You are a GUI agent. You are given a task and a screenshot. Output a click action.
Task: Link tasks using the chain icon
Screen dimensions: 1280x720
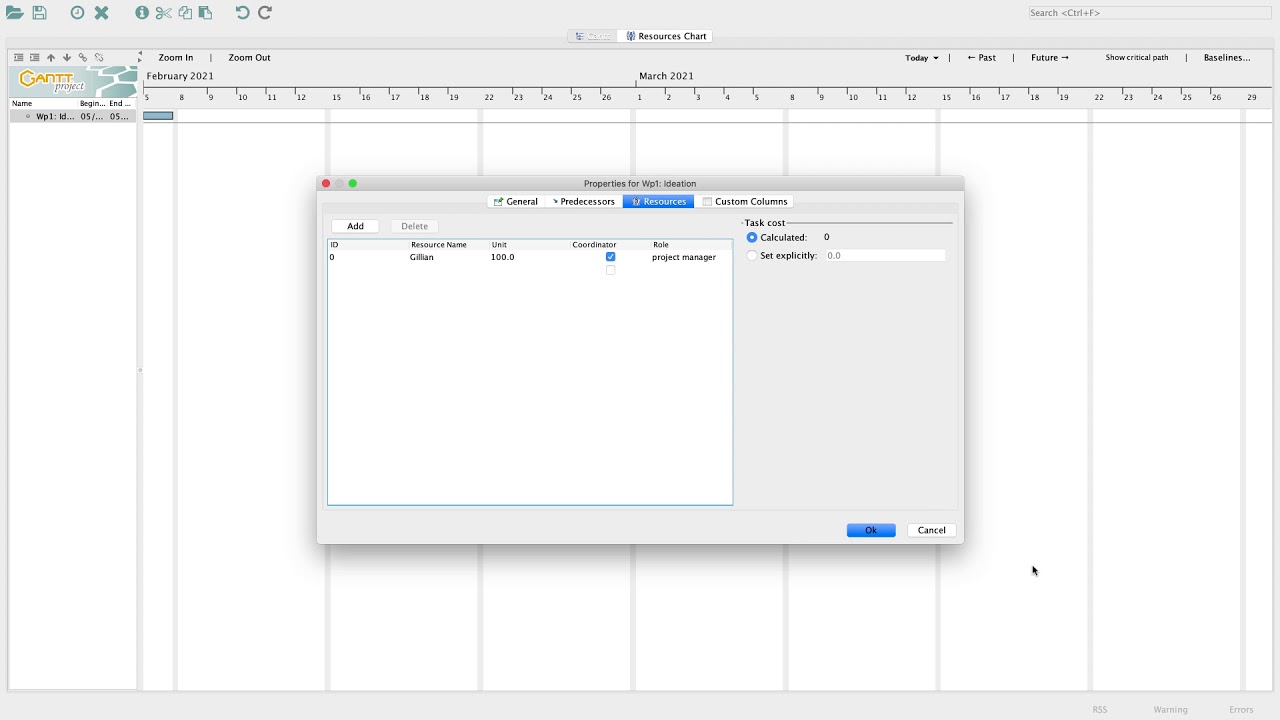pyautogui.click(x=83, y=58)
